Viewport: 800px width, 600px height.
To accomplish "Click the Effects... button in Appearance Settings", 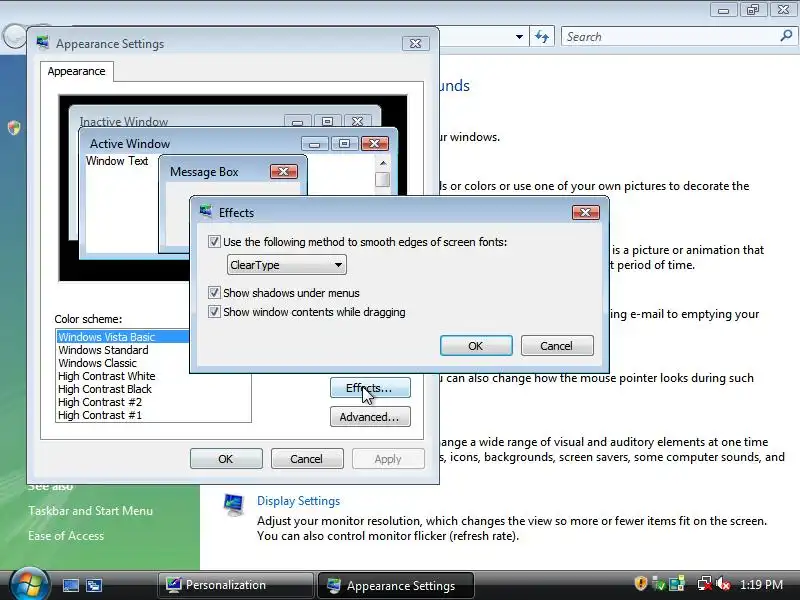I will (x=370, y=388).
